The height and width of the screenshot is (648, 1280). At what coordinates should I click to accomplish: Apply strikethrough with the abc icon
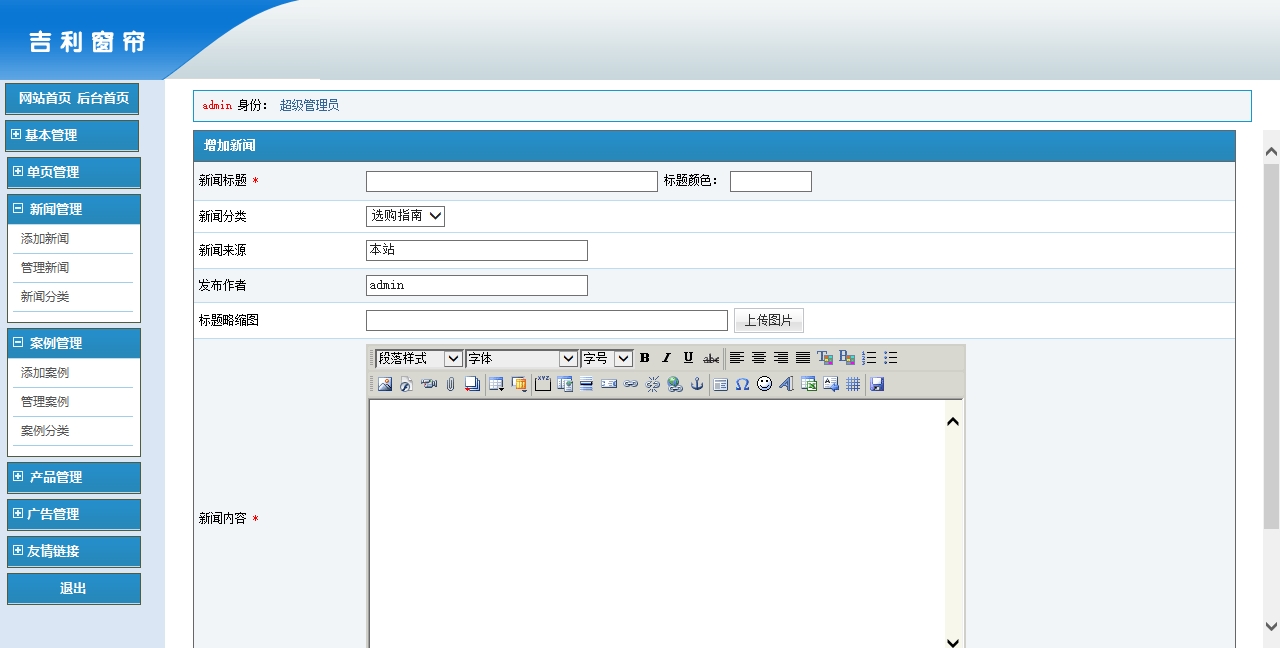(711, 358)
